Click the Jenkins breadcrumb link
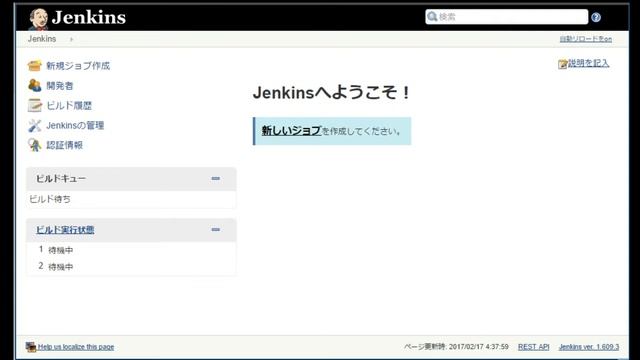 (42, 39)
